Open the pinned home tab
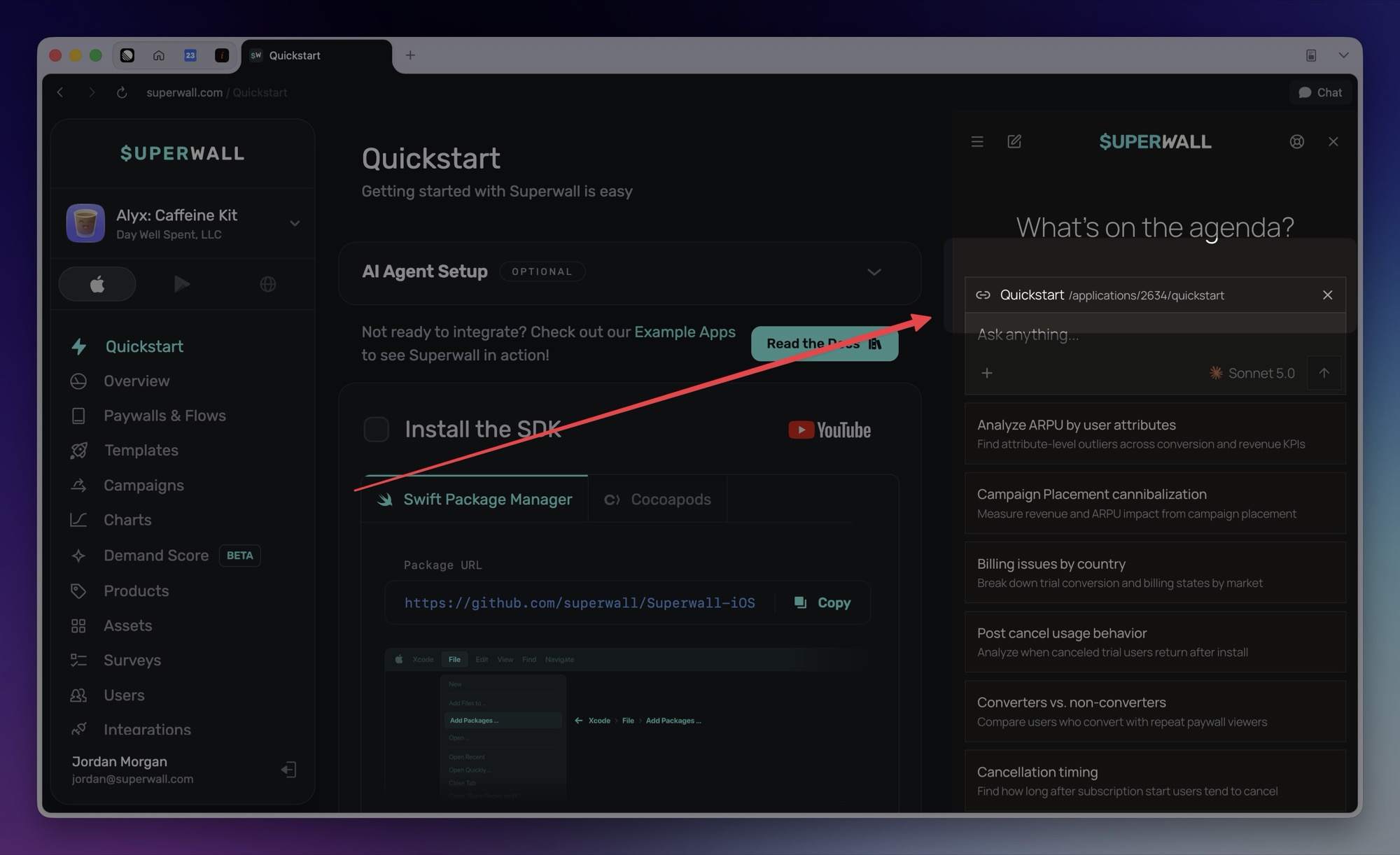1400x855 pixels. tap(159, 55)
